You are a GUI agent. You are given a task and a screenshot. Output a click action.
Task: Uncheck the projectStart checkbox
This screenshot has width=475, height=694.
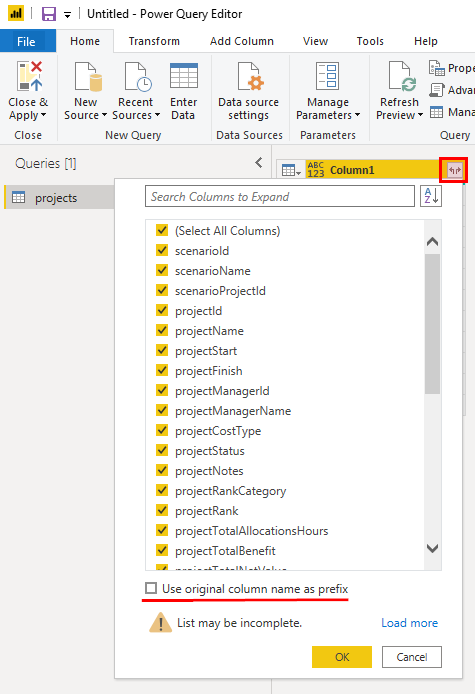coord(162,350)
